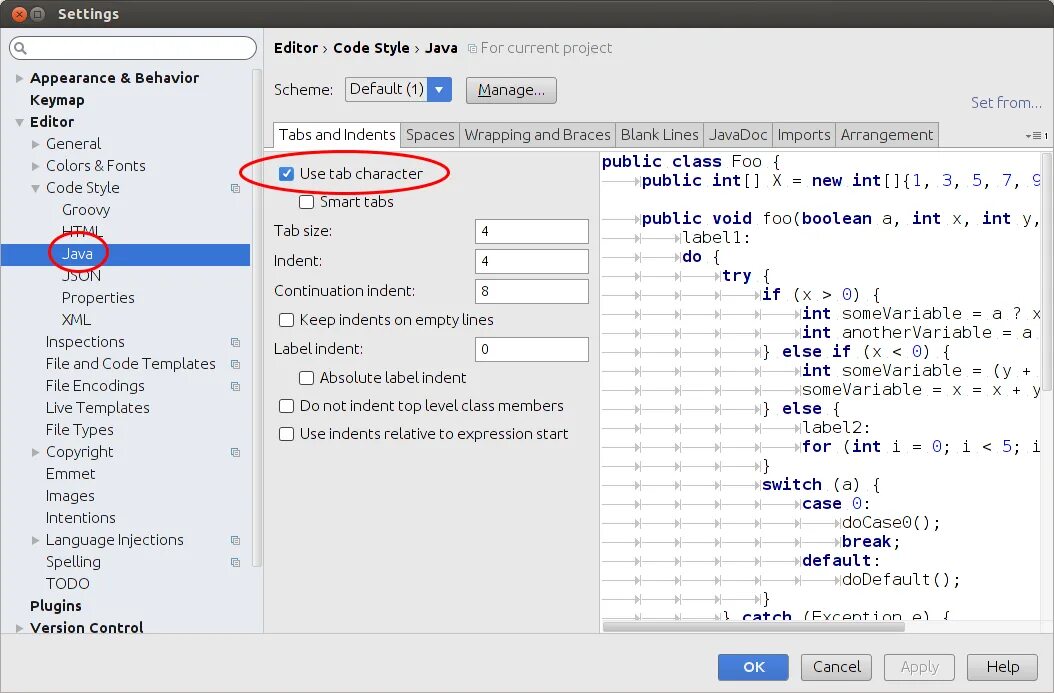Open Intentions settings
This screenshot has height=693, width=1054.
pos(81,518)
